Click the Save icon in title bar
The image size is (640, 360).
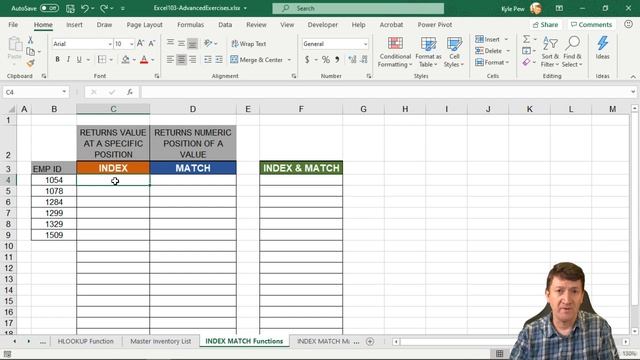click(x=70, y=8)
